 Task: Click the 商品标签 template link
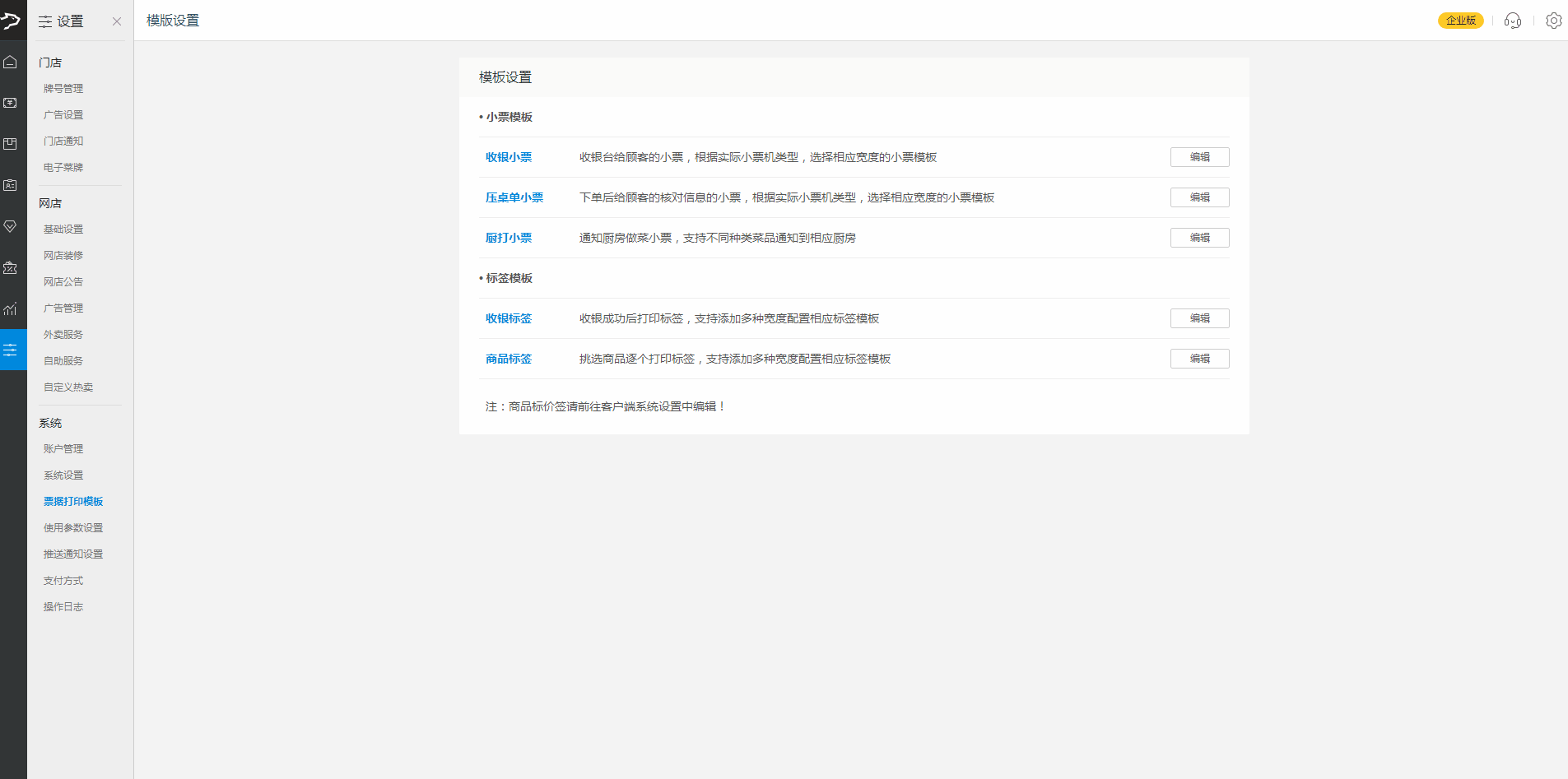[x=509, y=359]
